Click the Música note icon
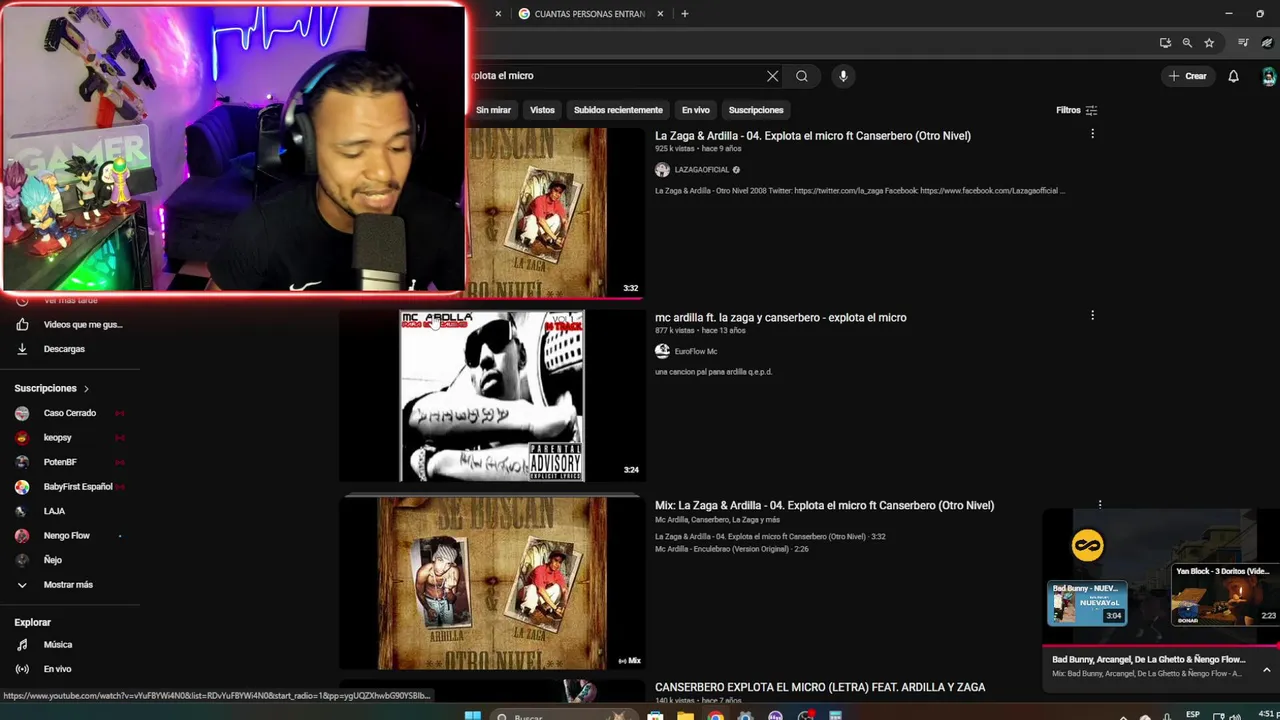This screenshot has height=720, width=1280. pos(22,645)
